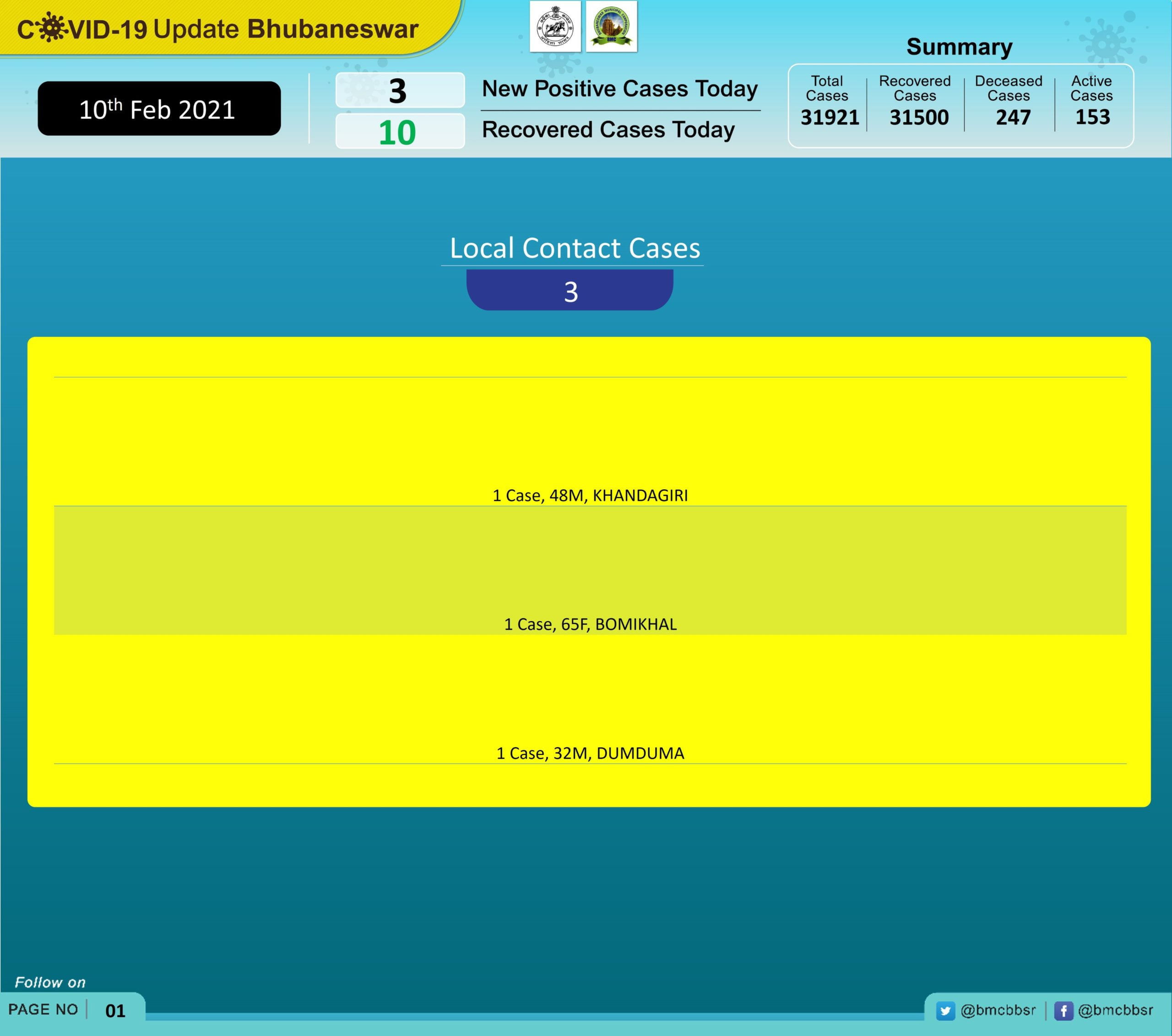Click the blue local contact count badge

pos(570,291)
